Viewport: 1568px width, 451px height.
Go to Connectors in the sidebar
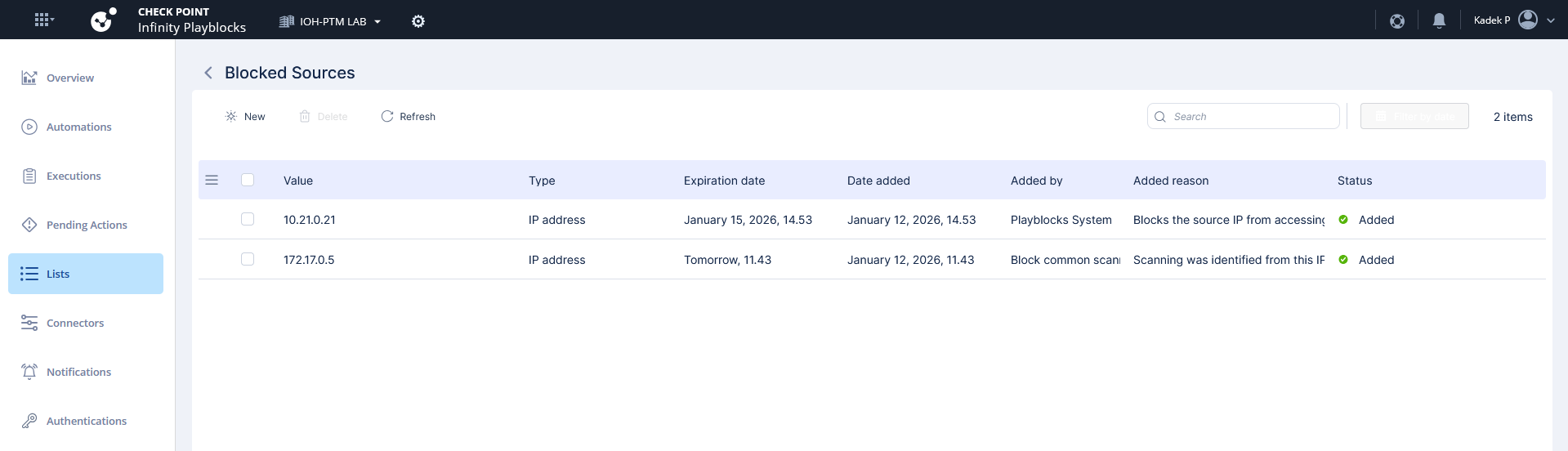click(75, 323)
